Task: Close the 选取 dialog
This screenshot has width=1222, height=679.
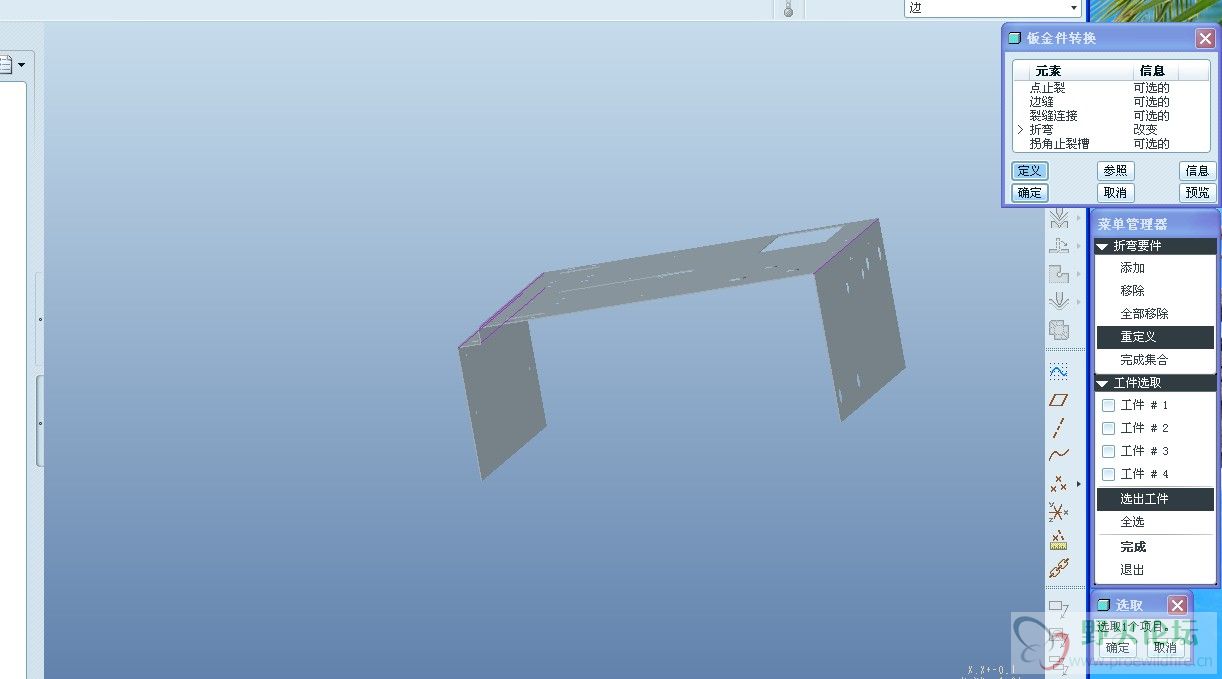Action: tap(1178, 605)
